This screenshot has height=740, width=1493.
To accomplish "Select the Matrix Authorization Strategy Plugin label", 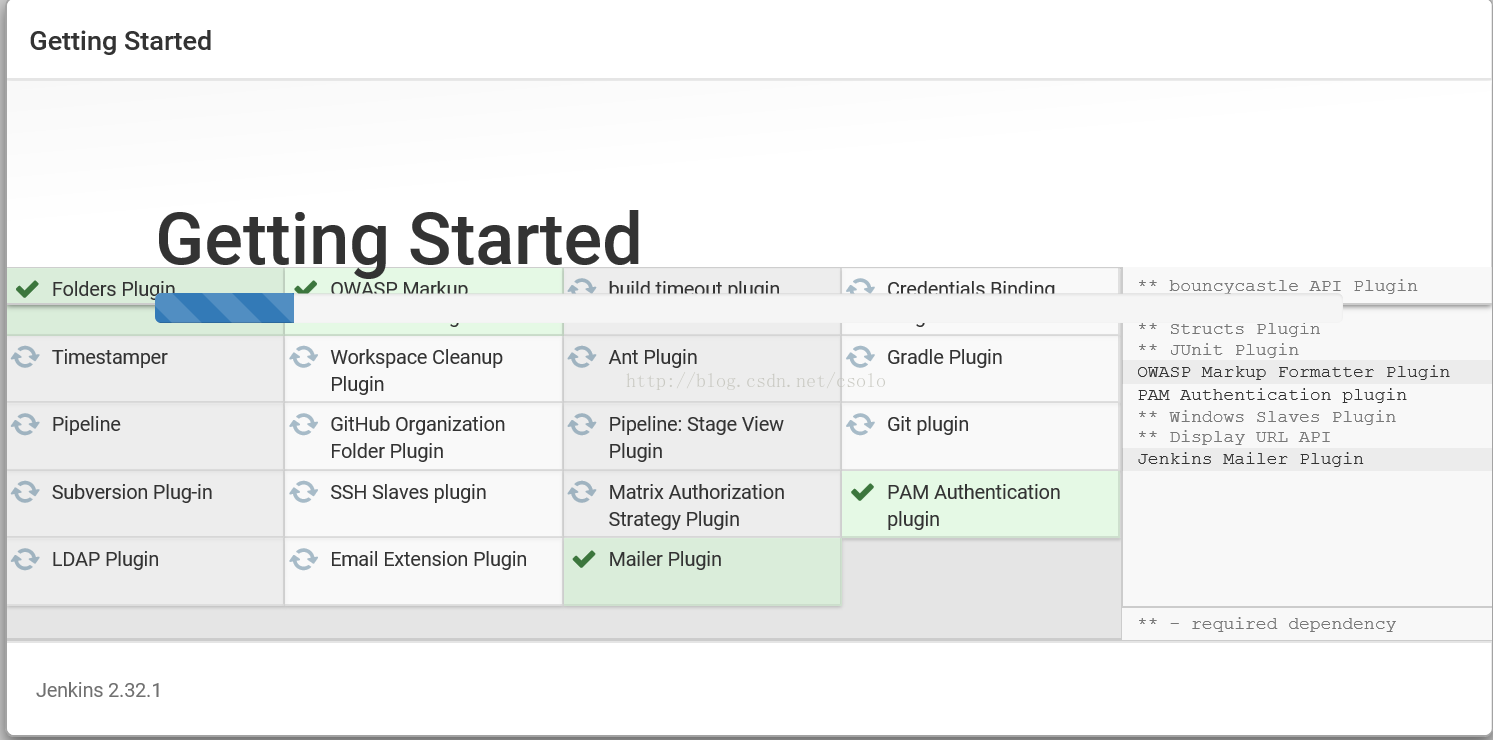I will 697,505.
